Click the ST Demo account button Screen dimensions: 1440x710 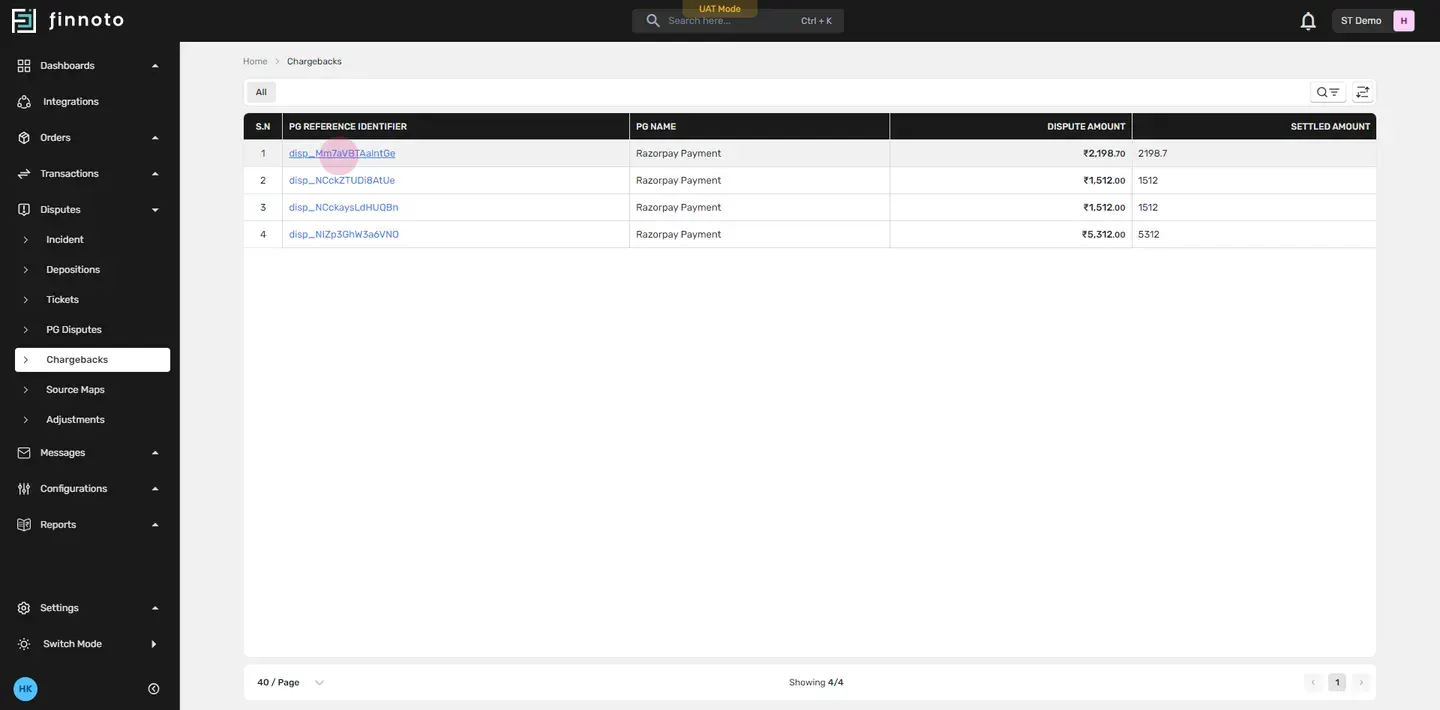pyautogui.click(x=1374, y=21)
